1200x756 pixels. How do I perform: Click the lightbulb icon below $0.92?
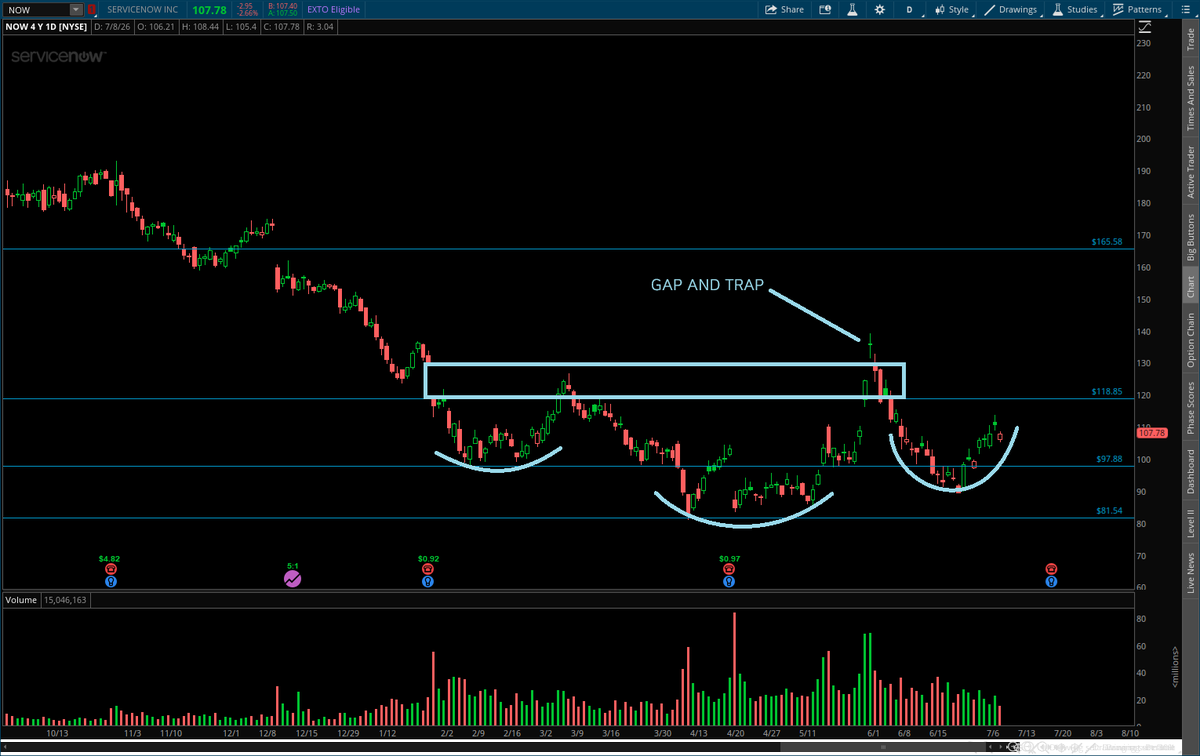[x=428, y=579]
